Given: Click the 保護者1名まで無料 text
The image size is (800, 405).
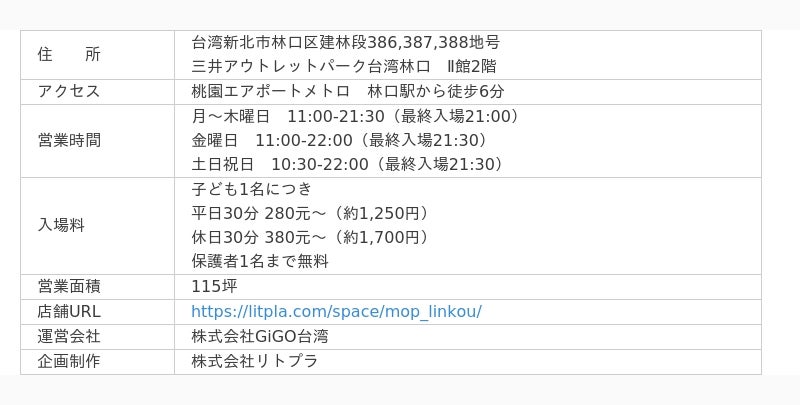Looking at the screenshot, I should pos(260,261).
